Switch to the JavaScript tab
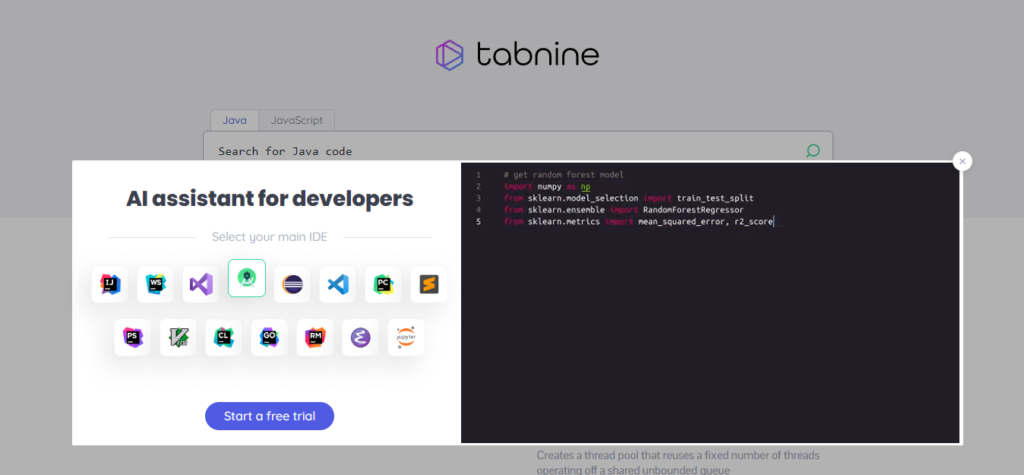 click(x=296, y=120)
